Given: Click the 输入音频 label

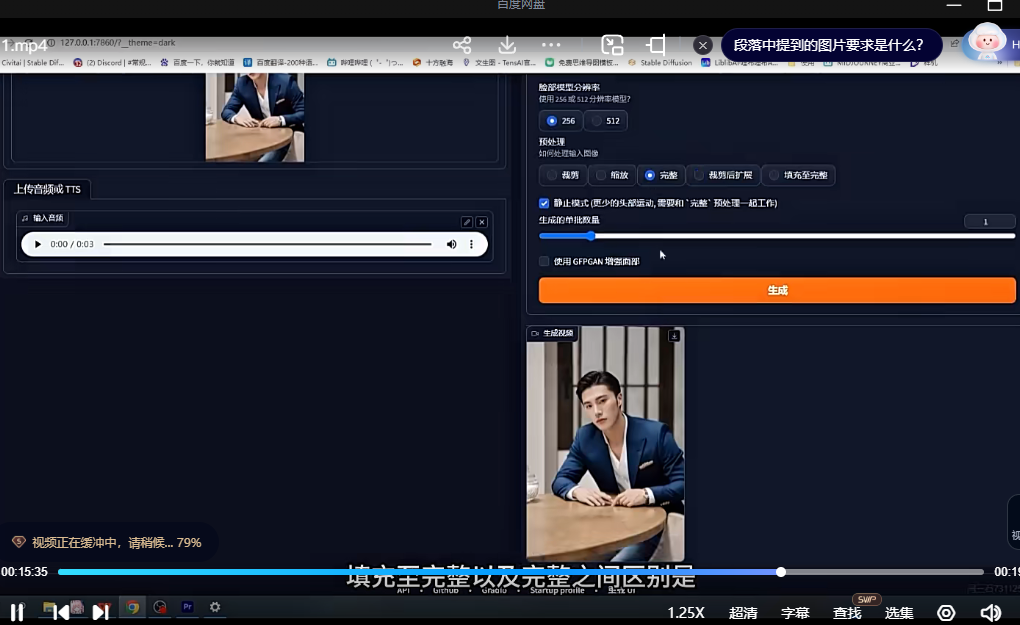Looking at the screenshot, I should pos(43,218).
